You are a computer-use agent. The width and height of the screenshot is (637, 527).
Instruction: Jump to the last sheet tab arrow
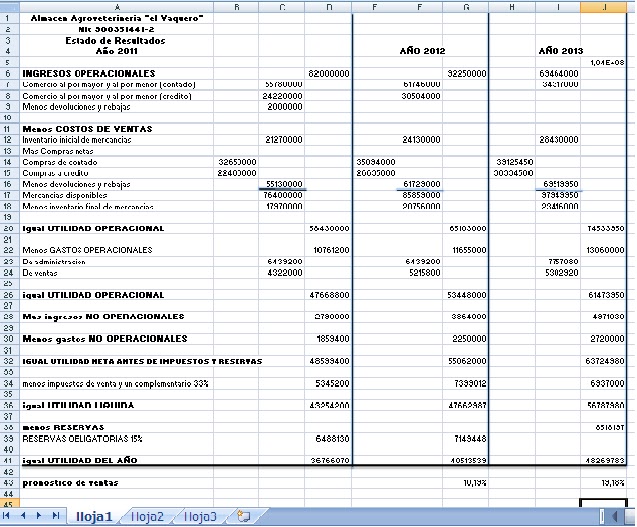click(55, 516)
